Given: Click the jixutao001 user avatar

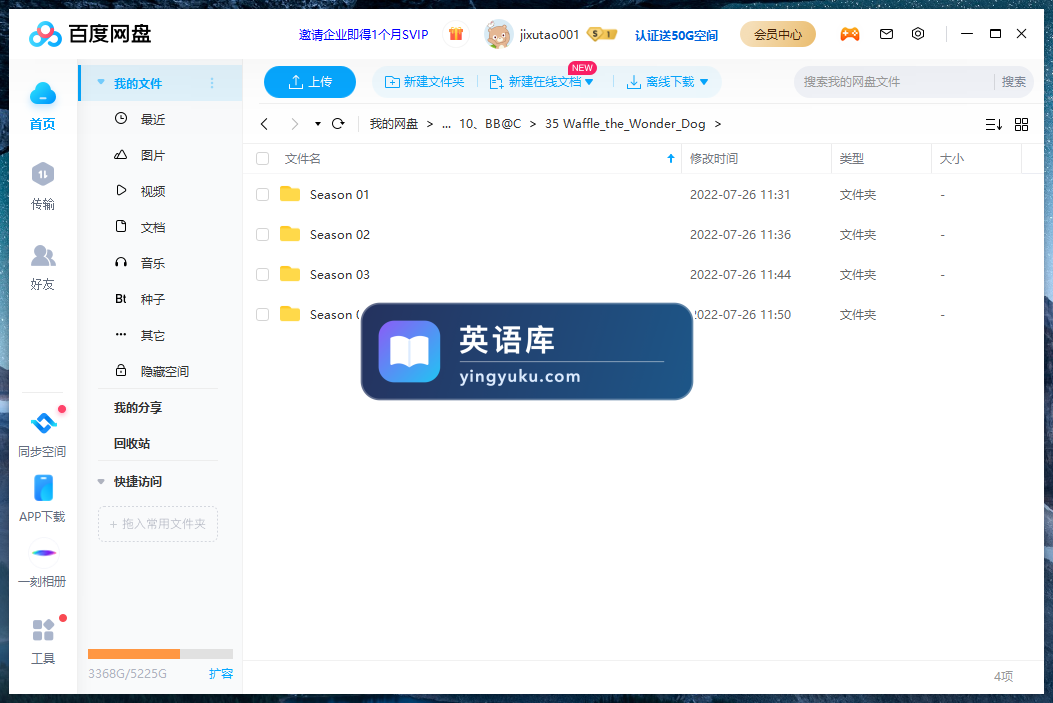Looking at the screenshot, I should click(498, 34).
